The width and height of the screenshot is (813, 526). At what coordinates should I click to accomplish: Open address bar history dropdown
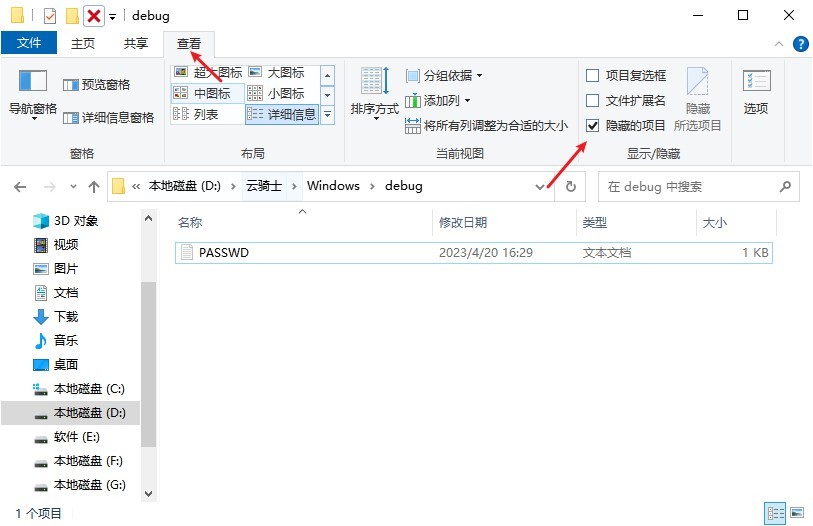click(540, 187)
